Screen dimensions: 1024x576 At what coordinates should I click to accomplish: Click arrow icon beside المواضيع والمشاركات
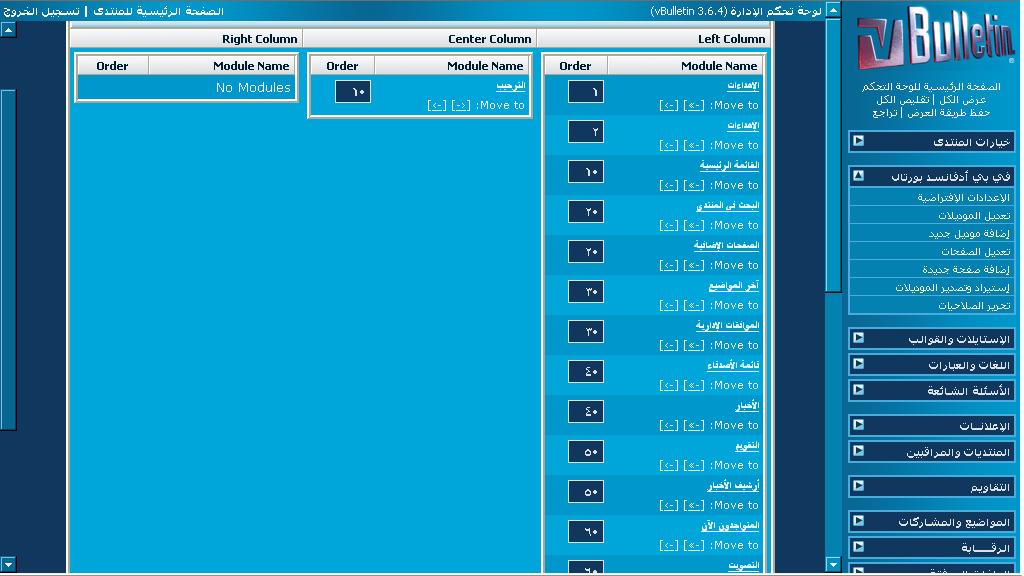(x=858, y=522)
